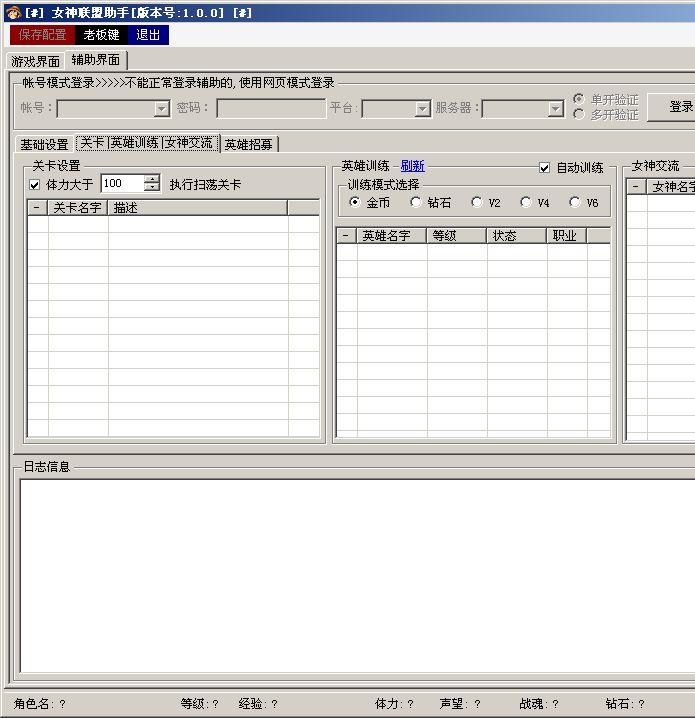Switch to the 基础设置 tab
This screenshot has height=718, width=695.
click(45, 144)
